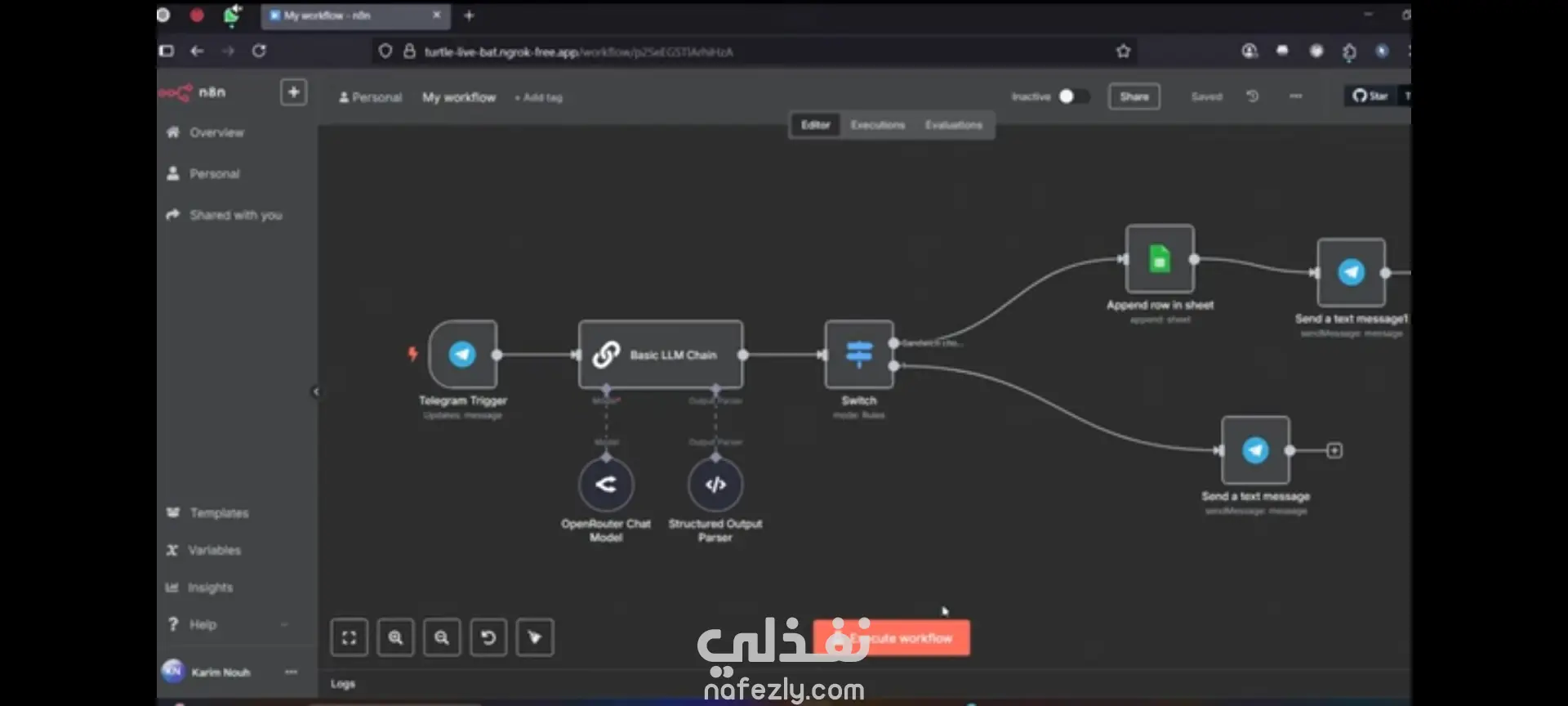Click Personal breadcrumb link
The image size is (1568, 706).
pos(371,97)
